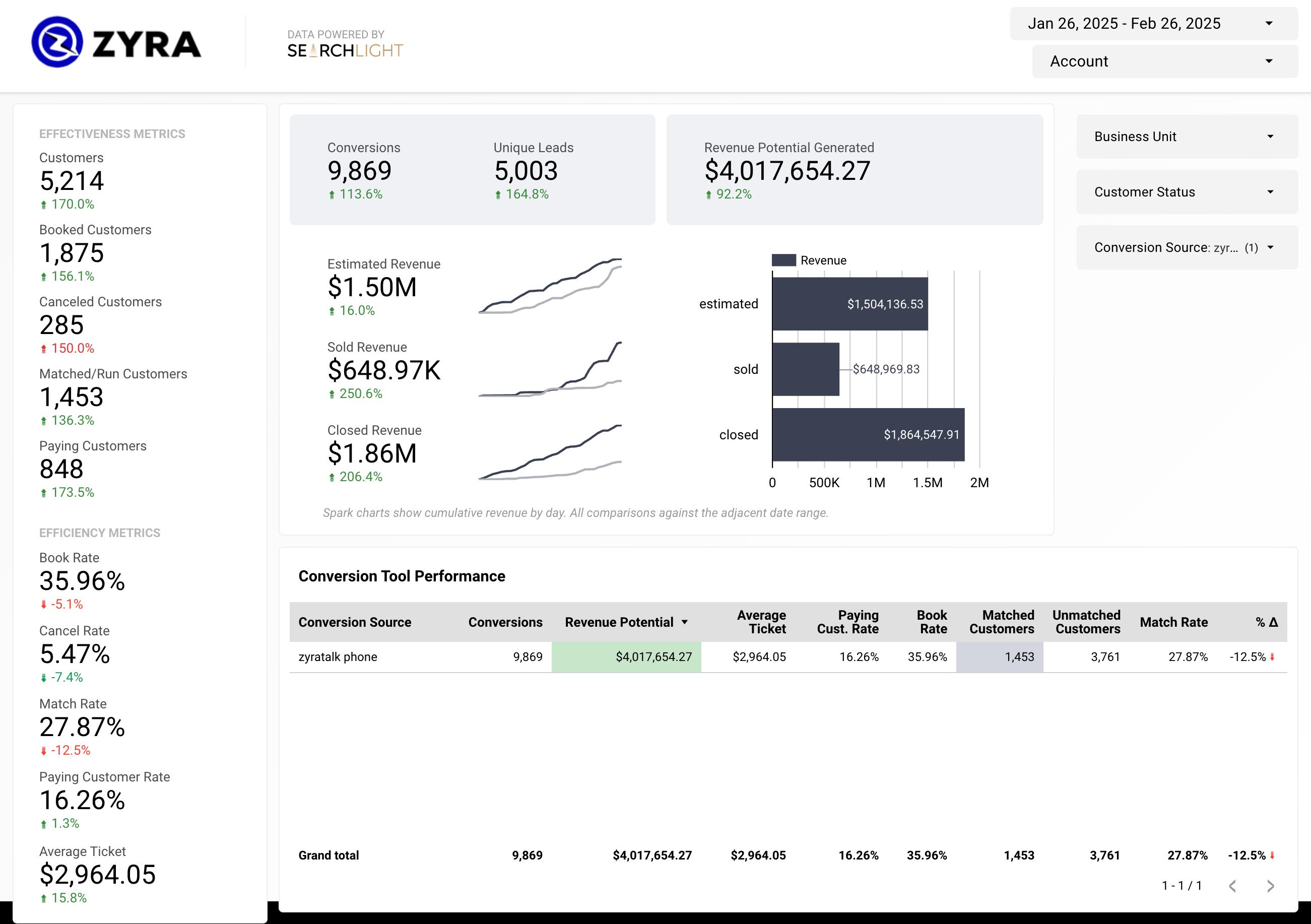
Task: Click Revenue Potential sort arrow
Action: pyautogui.click(x=685, y=622)
